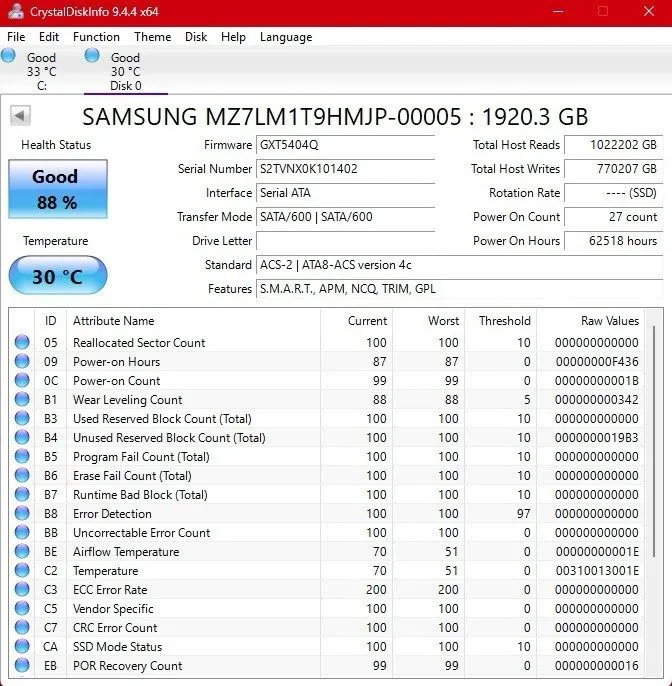The image size is (672, 686).
Task: Click status orb of POR Recovery Count
Action: pyautogui.click(x=22, y=665)
